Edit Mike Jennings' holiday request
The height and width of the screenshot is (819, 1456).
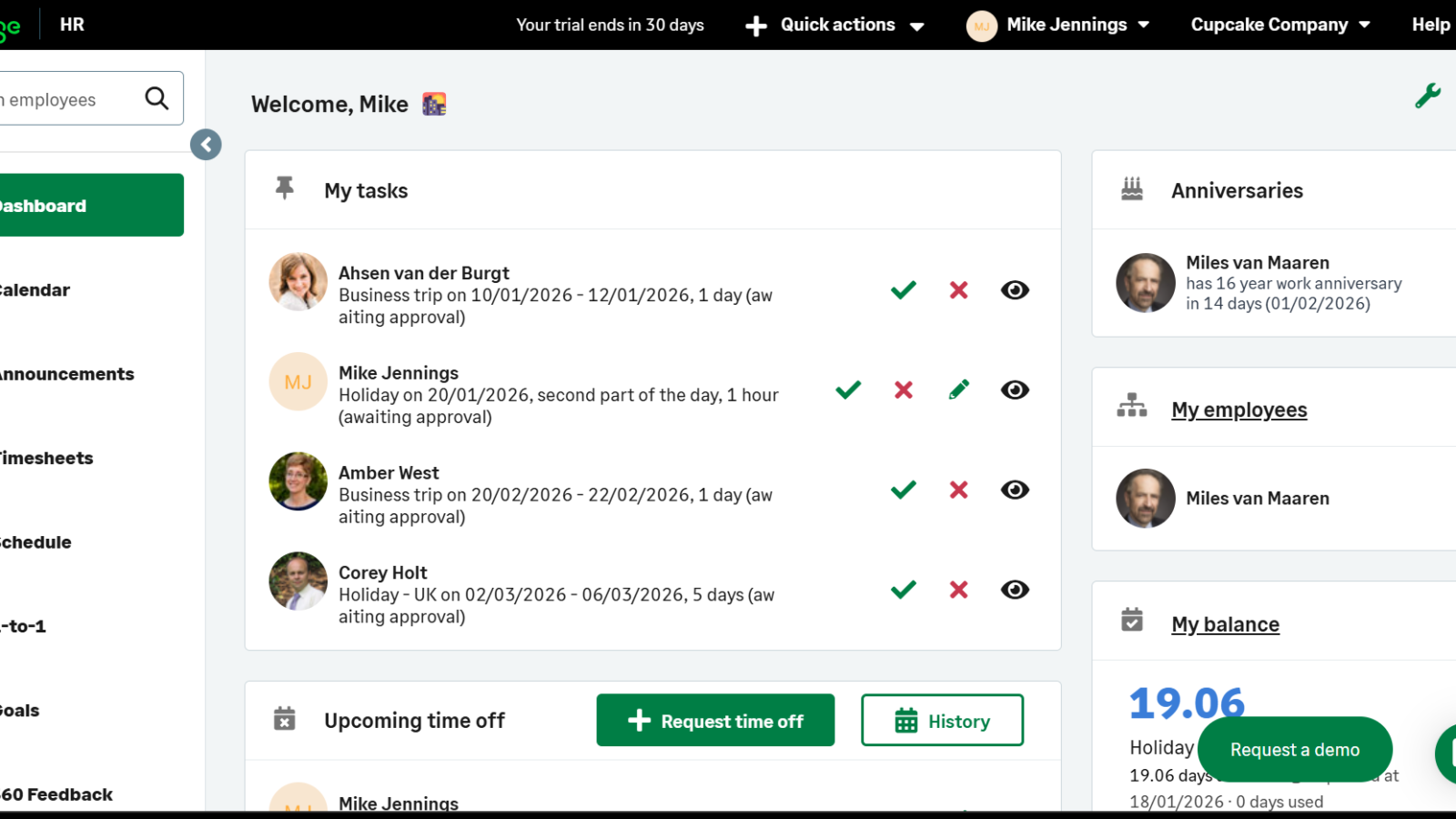click(x=958, y=390)
